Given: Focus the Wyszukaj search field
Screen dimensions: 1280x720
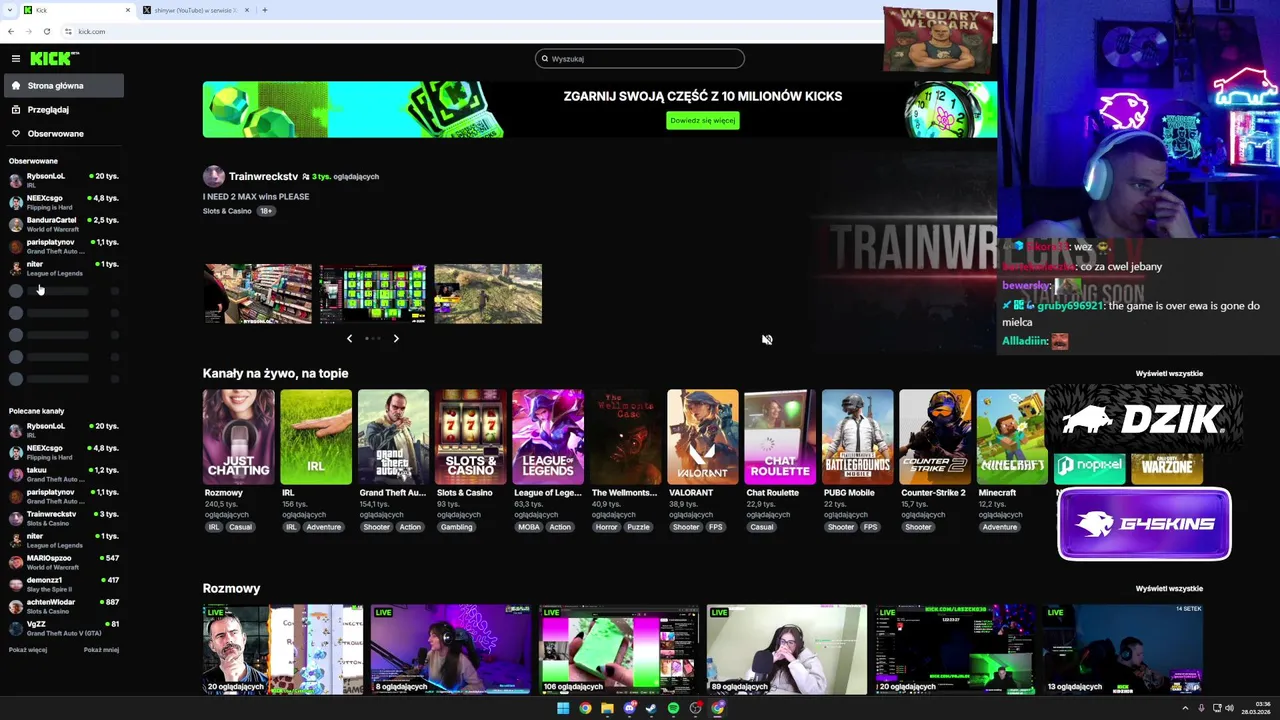Looking at the screenshot, I should point(640,59).
